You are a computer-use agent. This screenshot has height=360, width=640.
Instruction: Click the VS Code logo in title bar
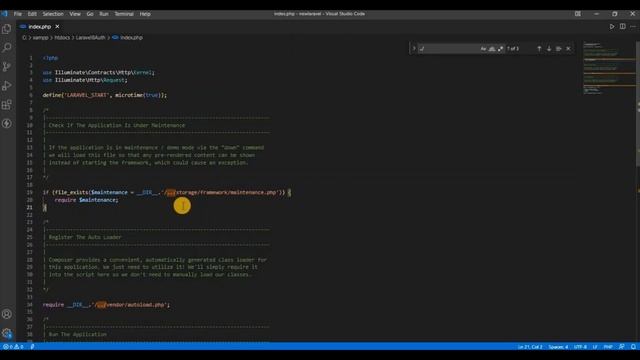pyautogui.click(x=4, y=13)
